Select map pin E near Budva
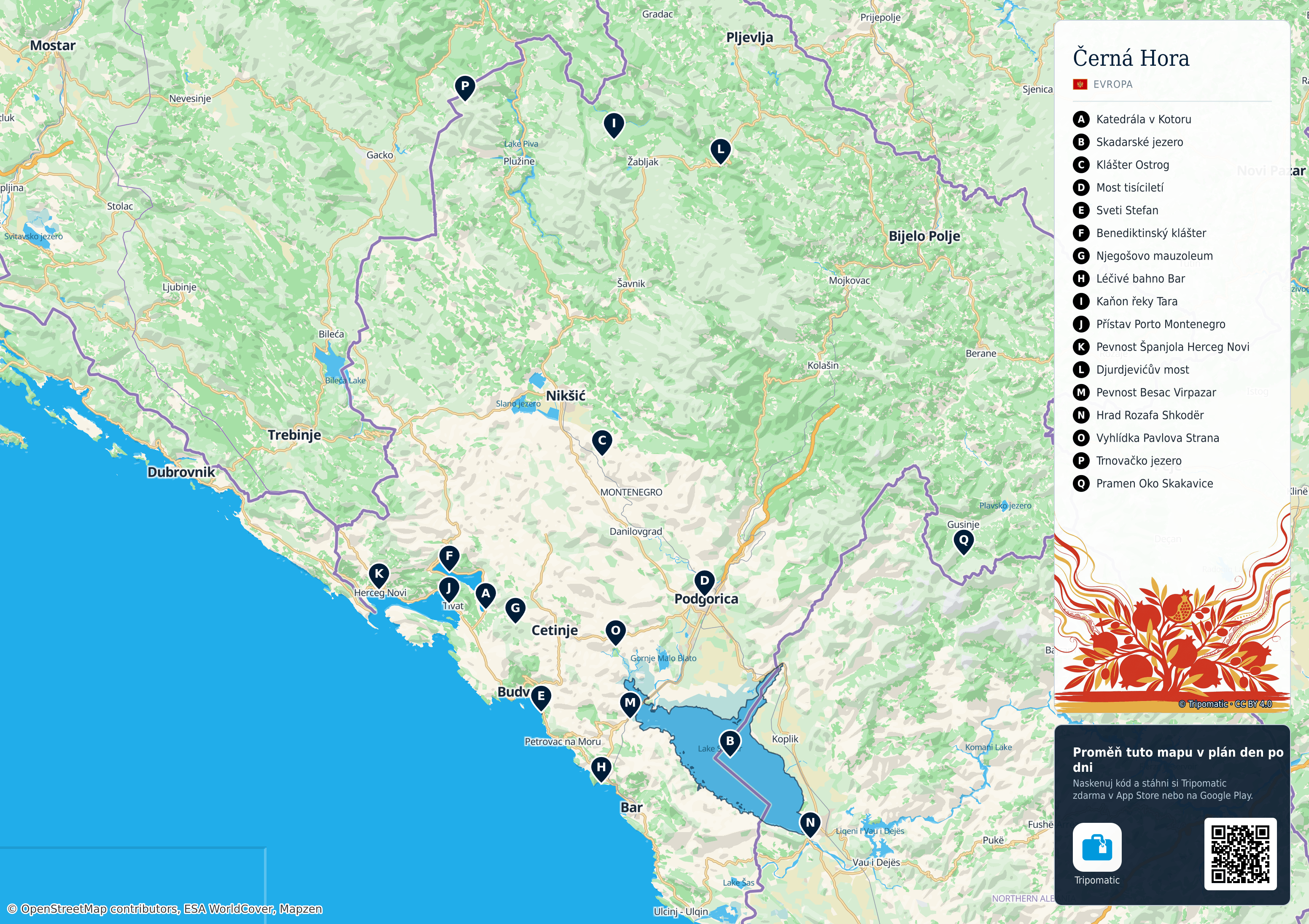Image resolution: width=1309 pixels, height=924 pixels. point(541,697)
